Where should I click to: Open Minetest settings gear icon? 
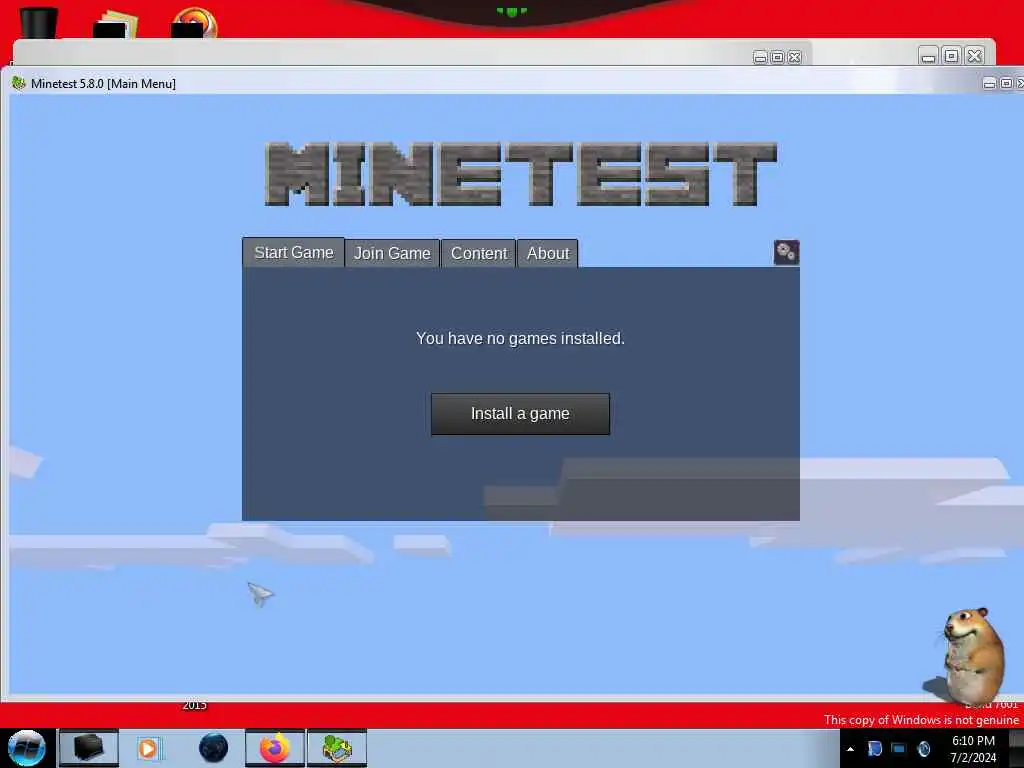click(786, 252)
